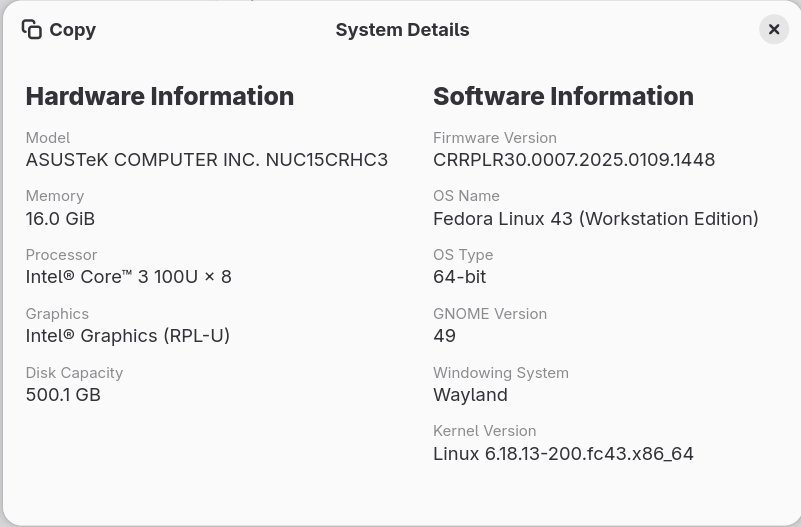Click the Intel Graphics (RPL-U) value

[128, 336]
